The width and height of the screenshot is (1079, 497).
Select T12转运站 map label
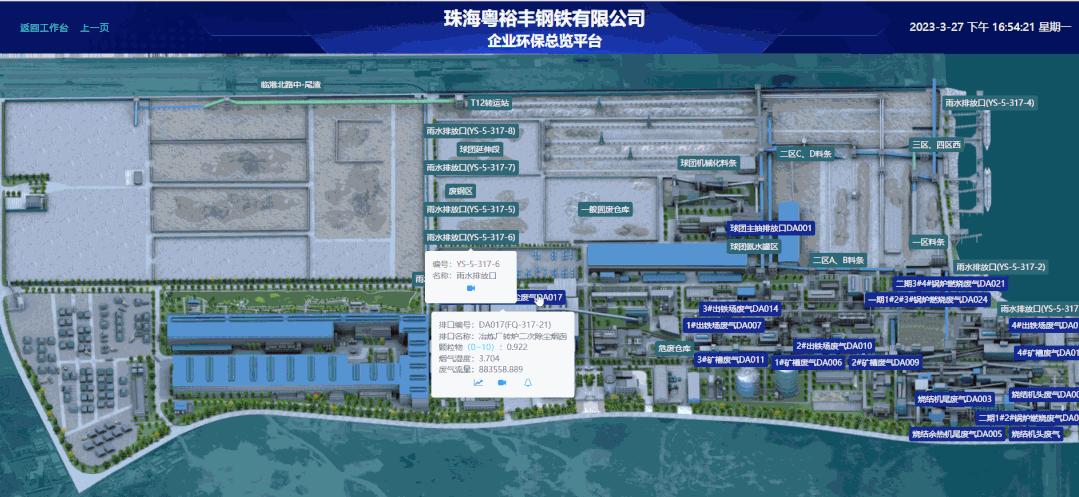pyautogui.click(x=489, y=103)
